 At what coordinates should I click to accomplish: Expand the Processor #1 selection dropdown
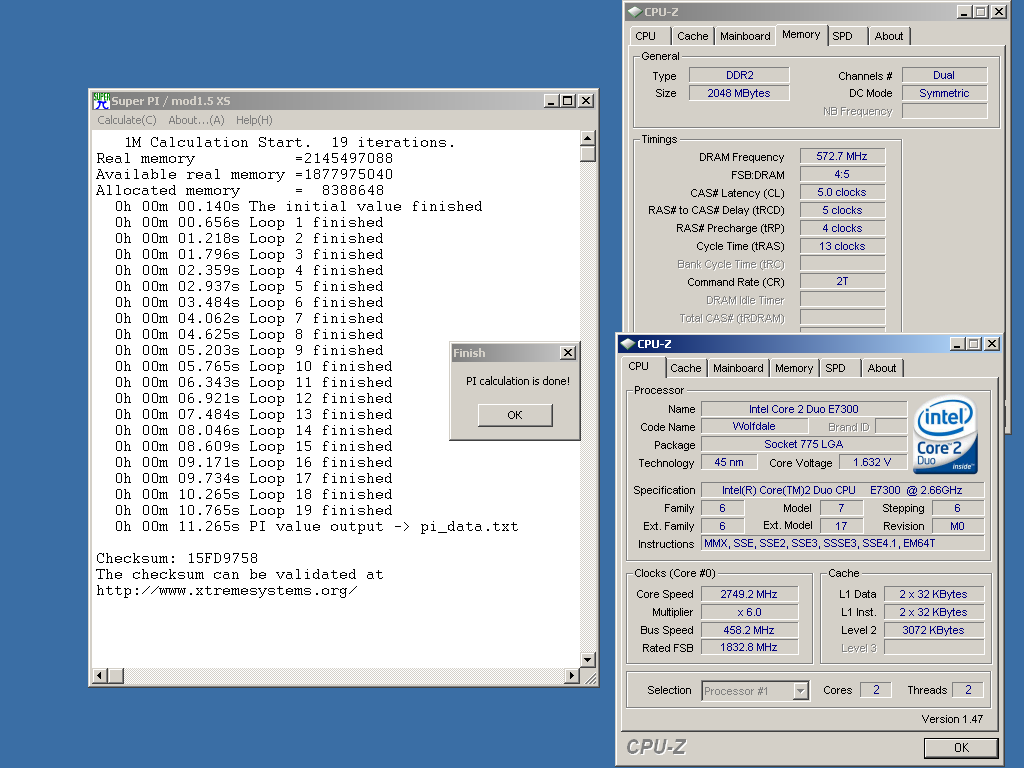pos(801,691)
